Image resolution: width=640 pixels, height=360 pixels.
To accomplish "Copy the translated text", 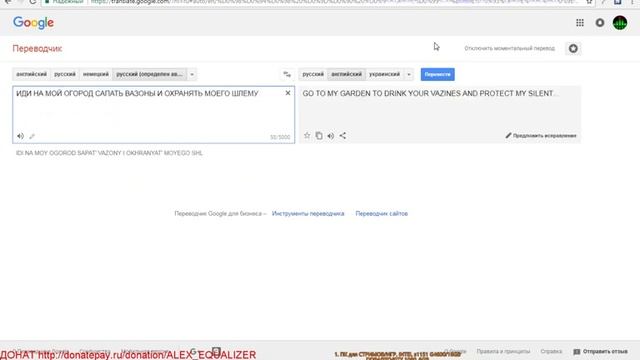I will tap(319, 136).
